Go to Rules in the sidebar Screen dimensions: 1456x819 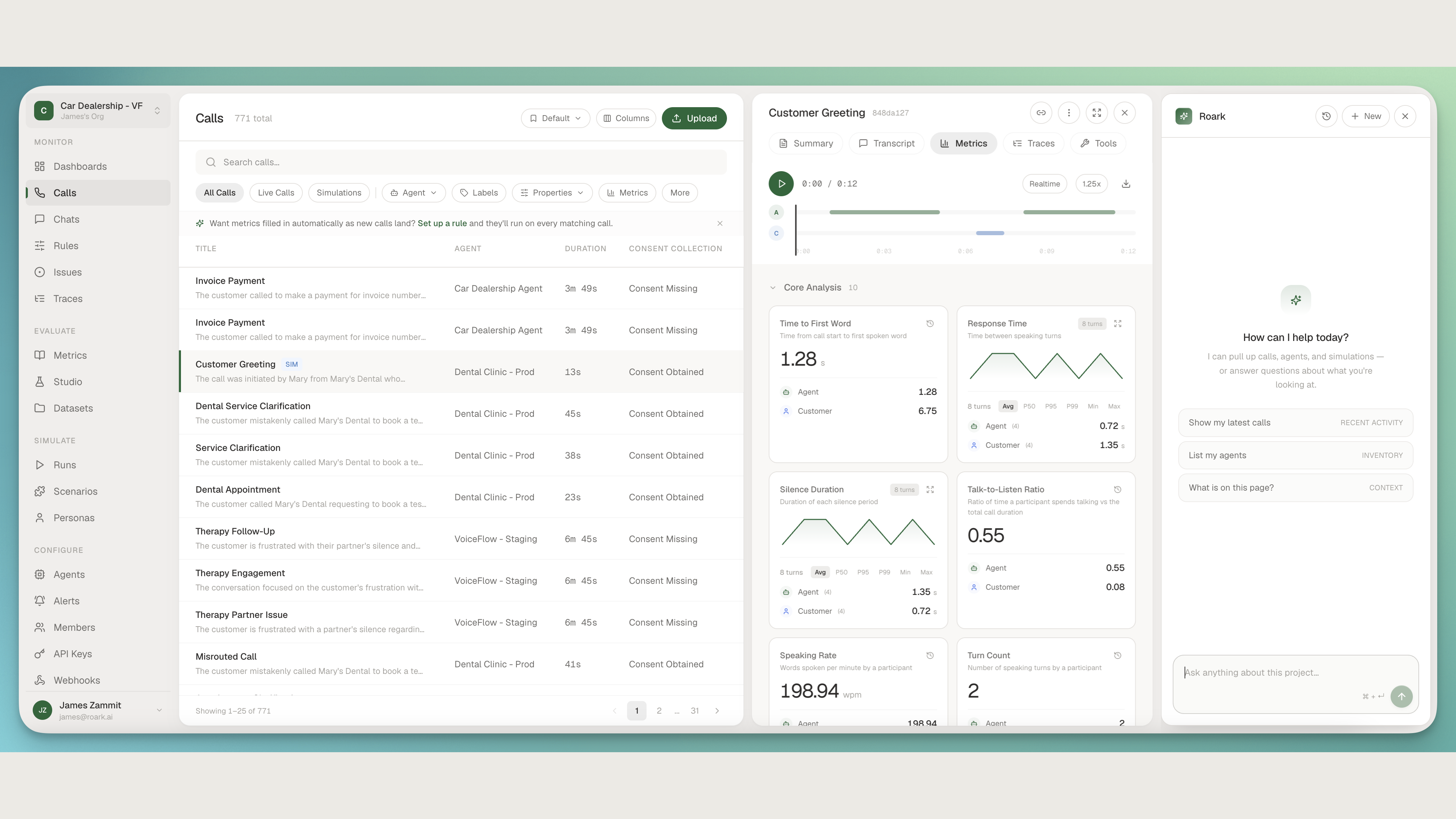[x=98, y=246]
